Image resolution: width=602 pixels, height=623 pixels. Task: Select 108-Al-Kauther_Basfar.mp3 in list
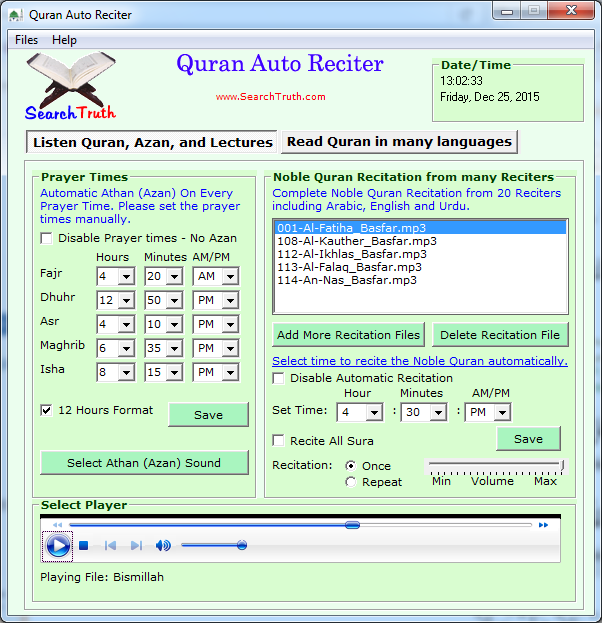tap(420, 241)
